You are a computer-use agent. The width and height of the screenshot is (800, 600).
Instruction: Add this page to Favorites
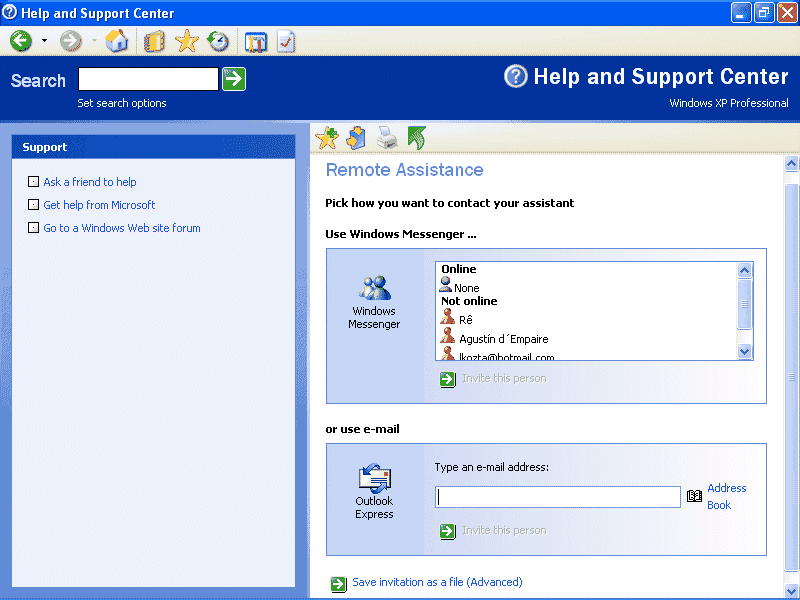(327, 138)
